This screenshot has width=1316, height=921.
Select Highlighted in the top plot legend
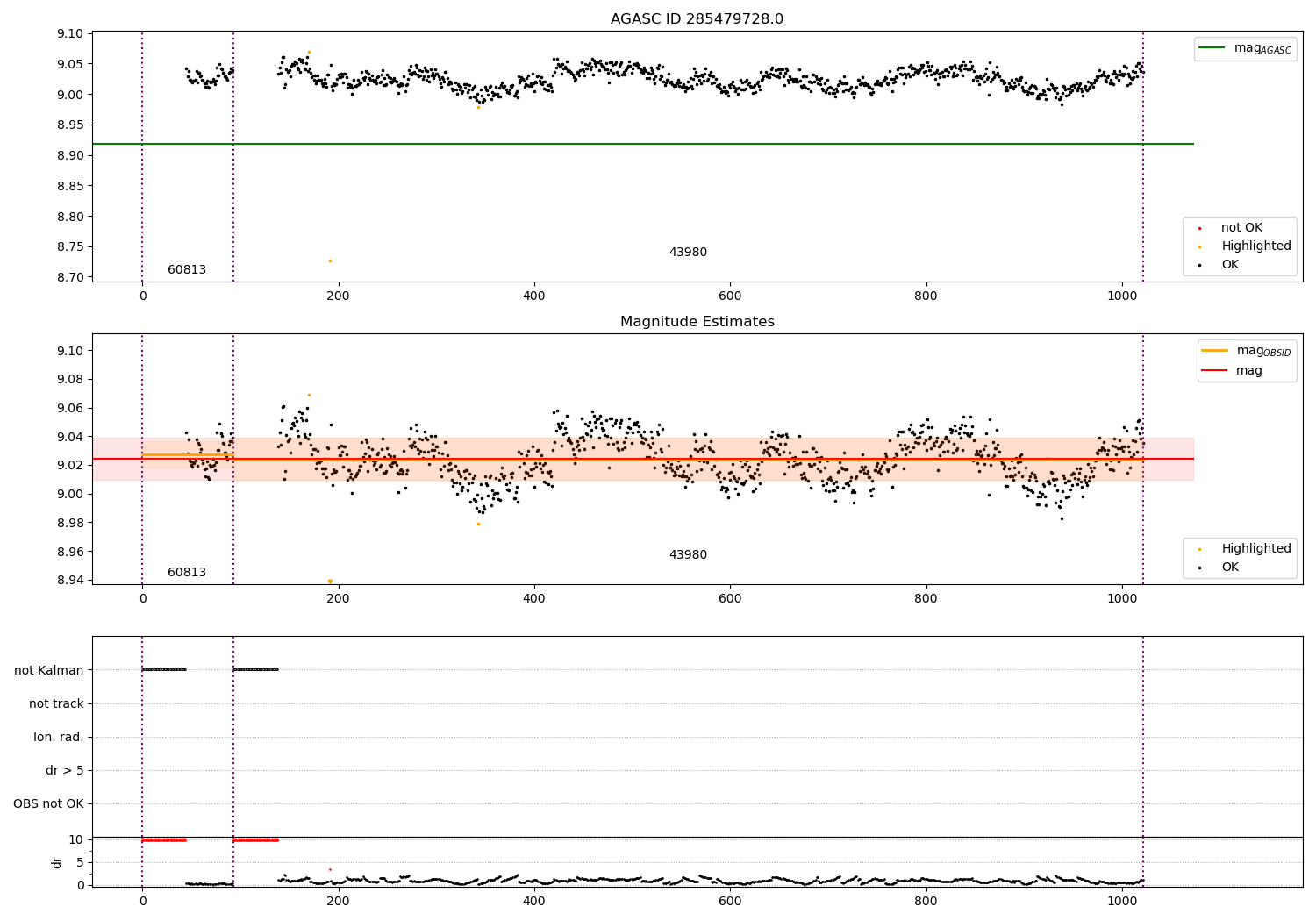pyautogui.click(x=1245, y=246)
